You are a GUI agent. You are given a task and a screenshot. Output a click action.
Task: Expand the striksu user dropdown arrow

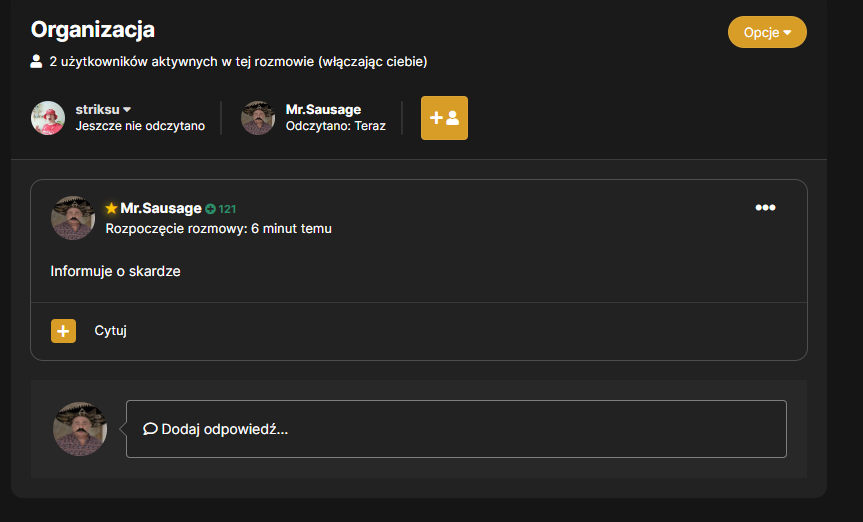(127, 110)
